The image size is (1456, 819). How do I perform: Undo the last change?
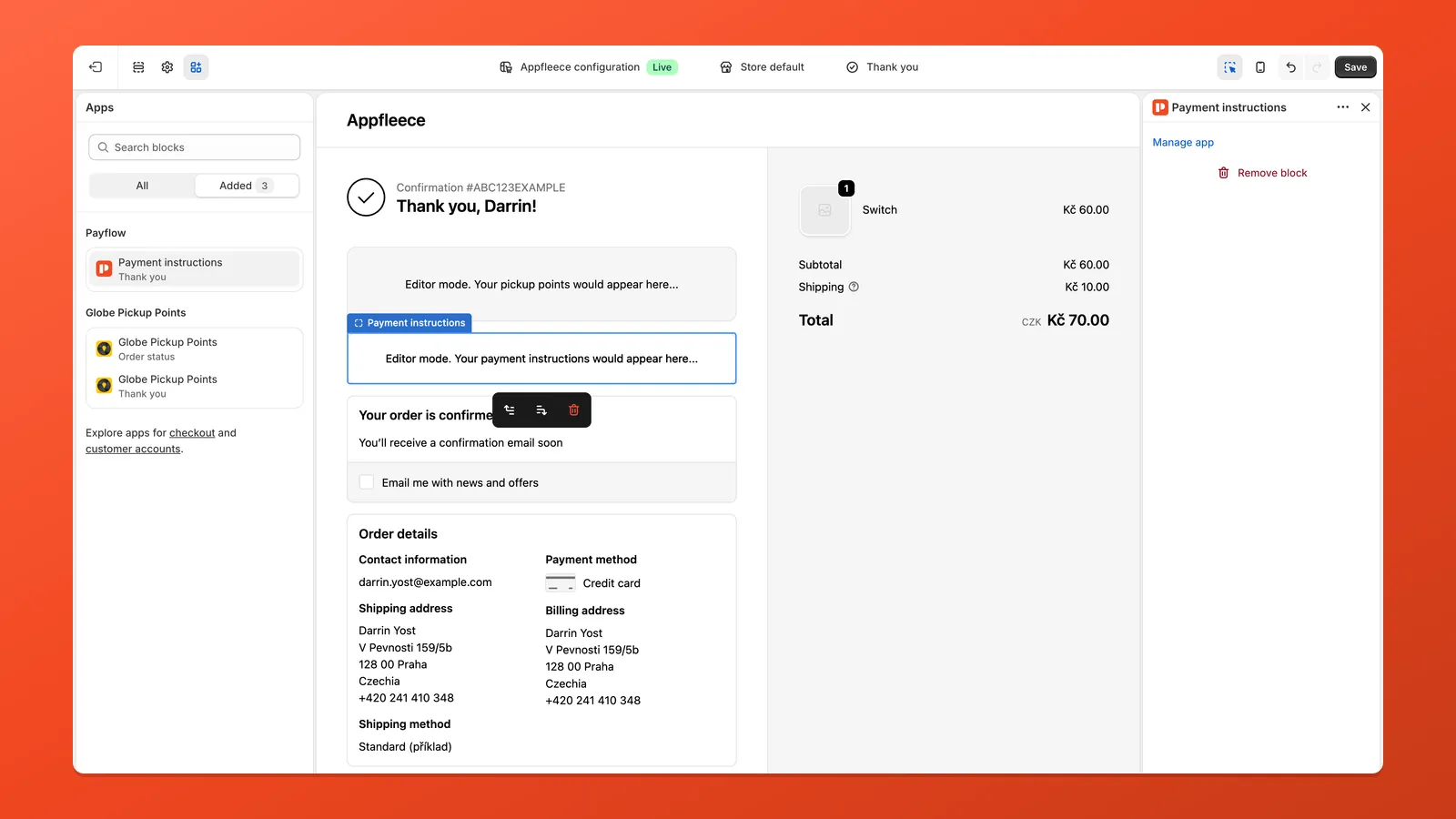click(1290, 66)
